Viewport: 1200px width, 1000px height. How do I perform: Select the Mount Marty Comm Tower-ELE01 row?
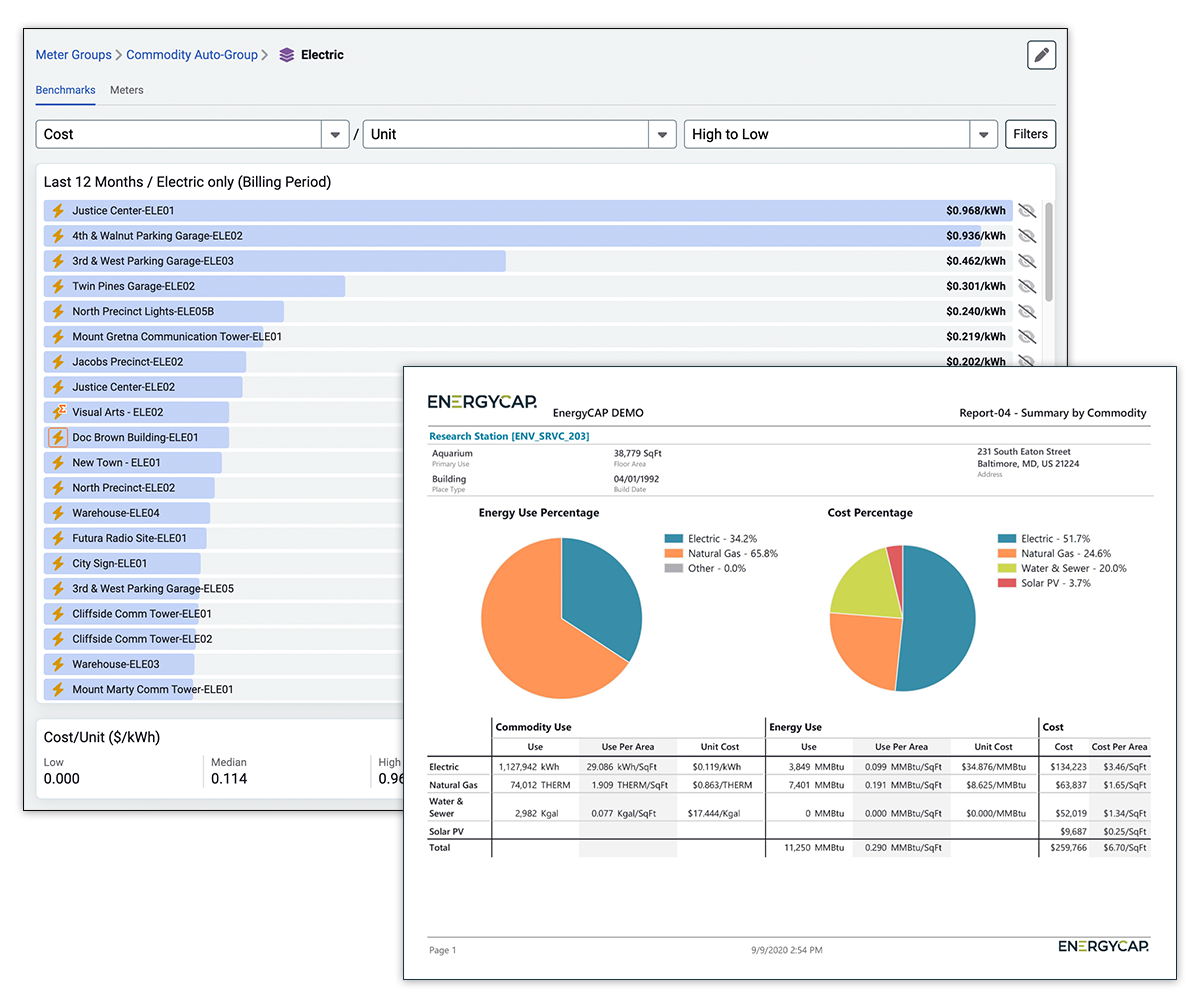coord(222,689)
